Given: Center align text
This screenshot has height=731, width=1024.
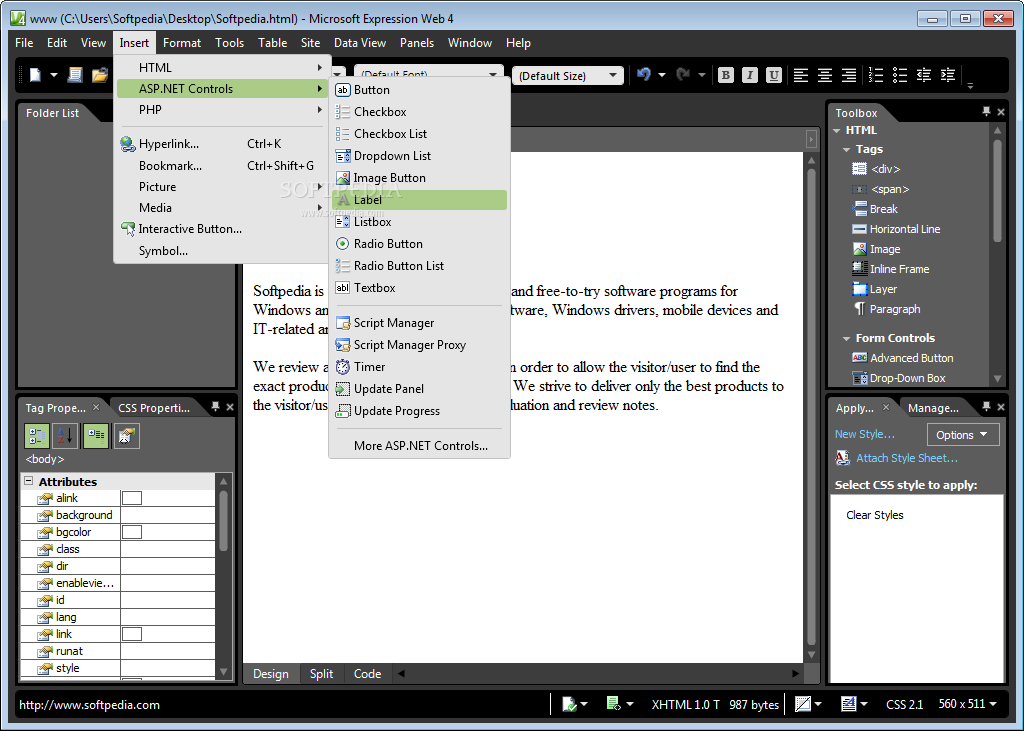Looking at the screenshot, I should tap(825, 75).
